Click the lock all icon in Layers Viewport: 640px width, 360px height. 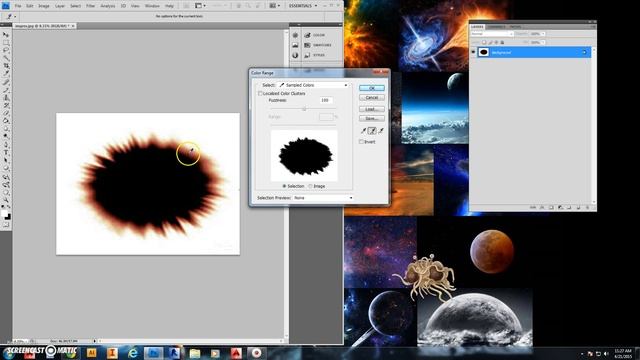click(x=502, y=42)
